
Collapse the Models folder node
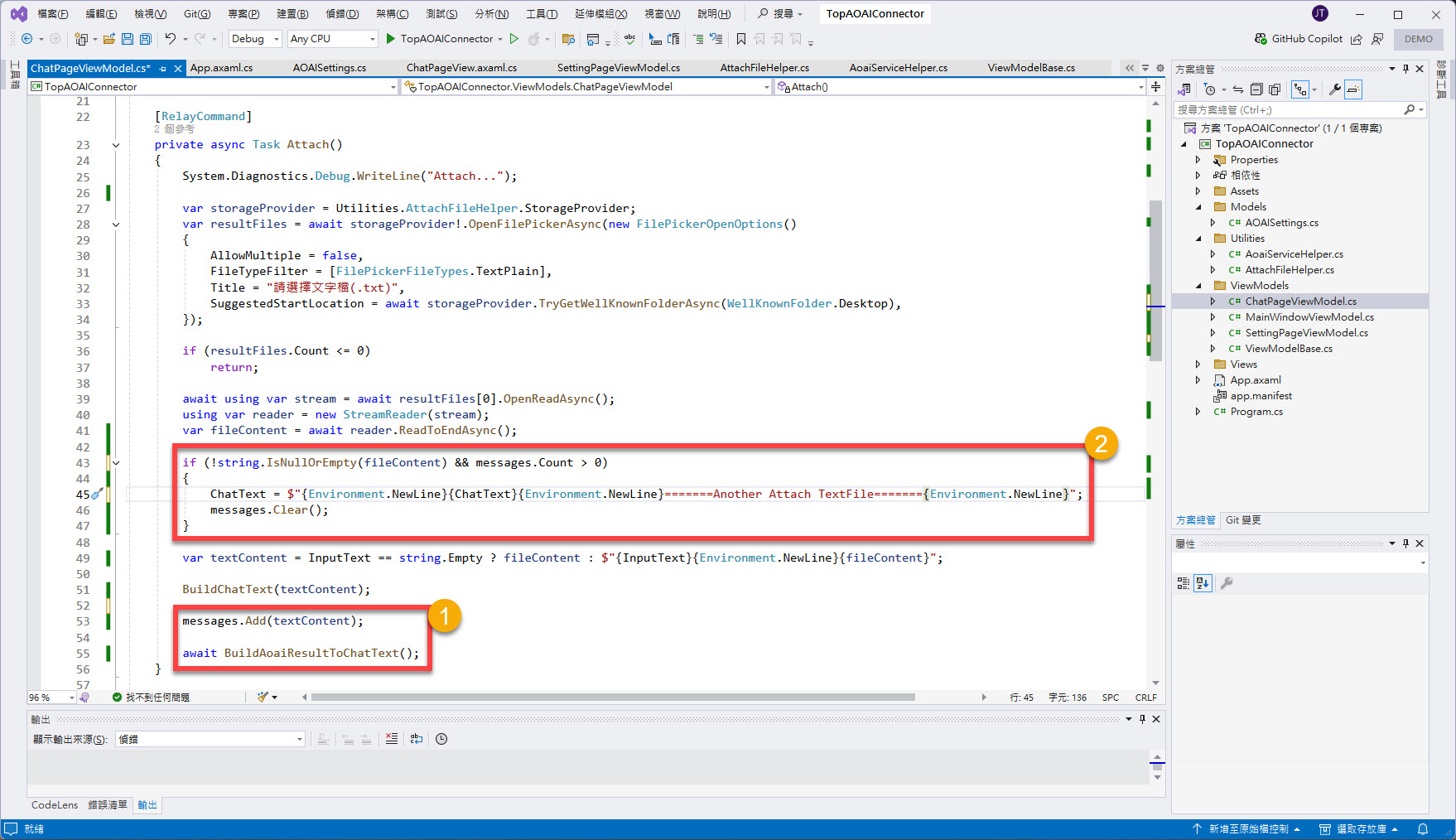(1198, 207)
